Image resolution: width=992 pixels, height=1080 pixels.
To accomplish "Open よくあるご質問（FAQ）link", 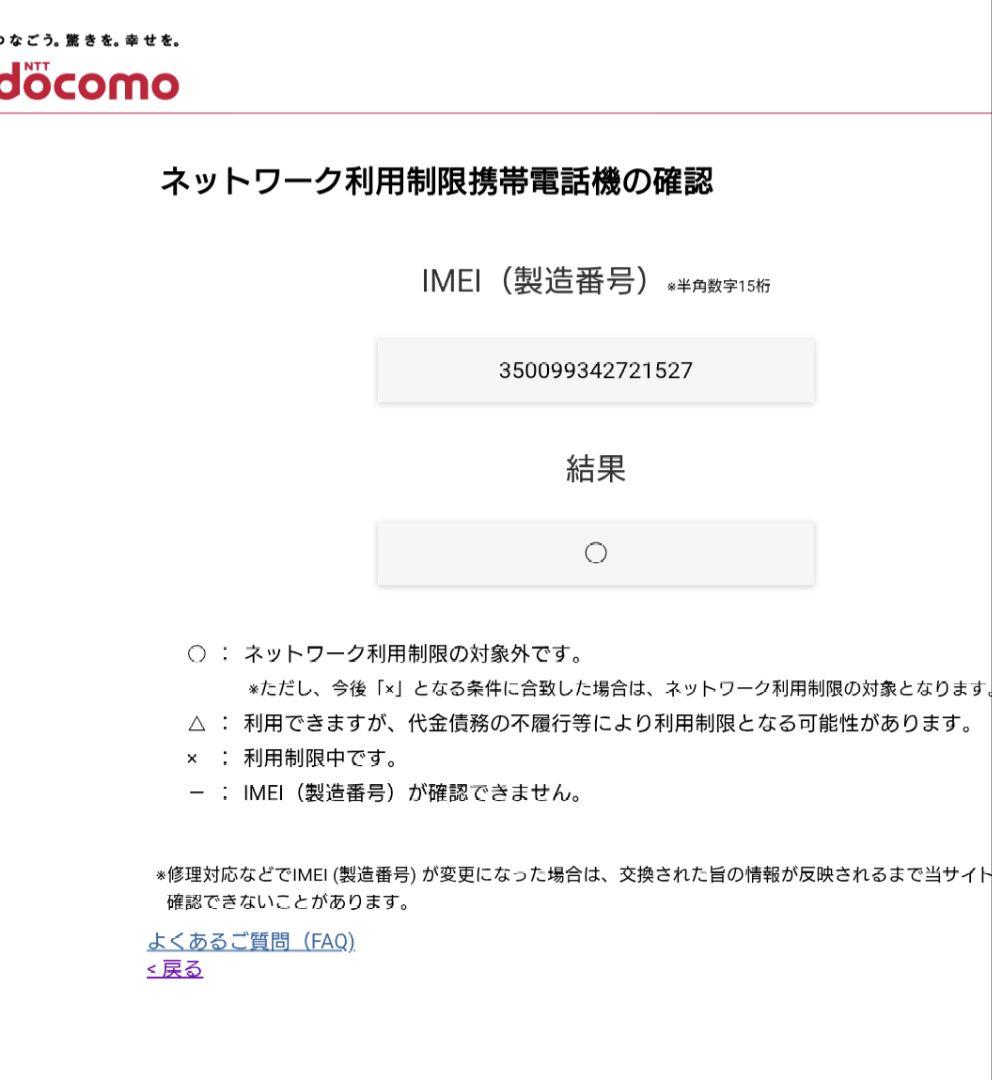I will [x=252, y=940].
